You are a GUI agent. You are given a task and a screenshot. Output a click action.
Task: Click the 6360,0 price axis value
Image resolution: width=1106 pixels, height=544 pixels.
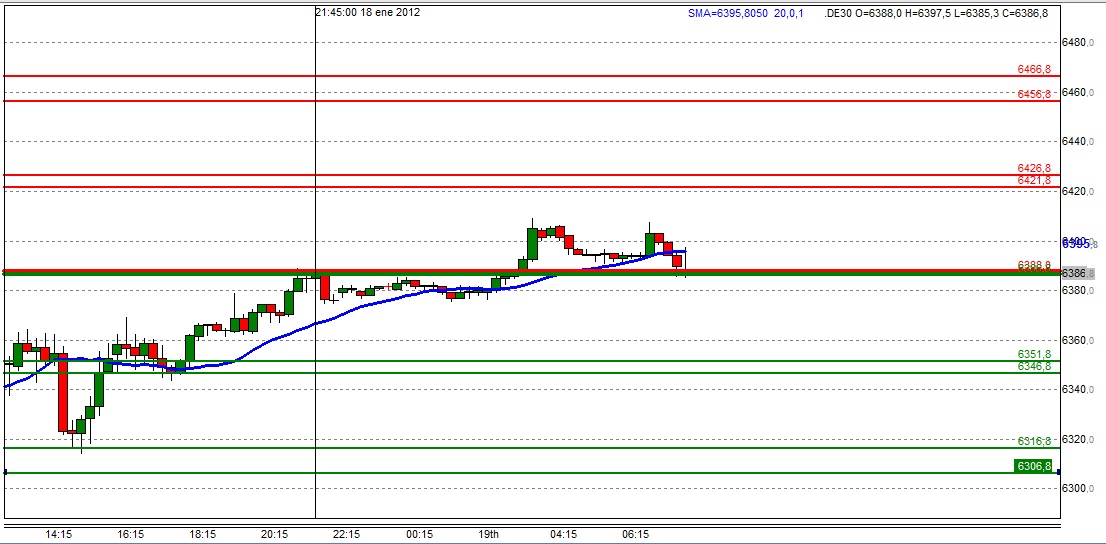[x=1078, y=340]
